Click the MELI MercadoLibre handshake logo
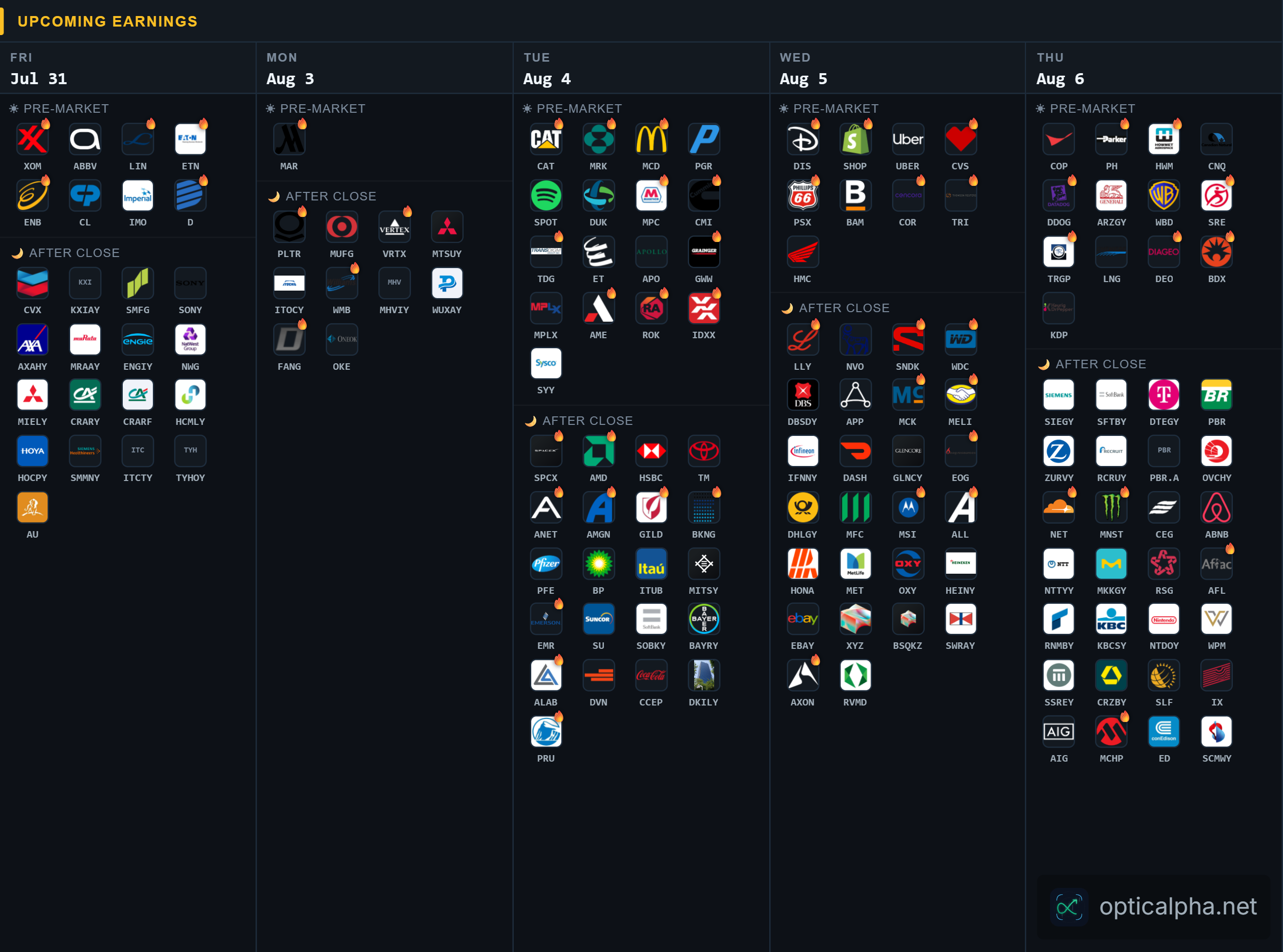This screenshot has height=952, width=1283. [960, 395]
